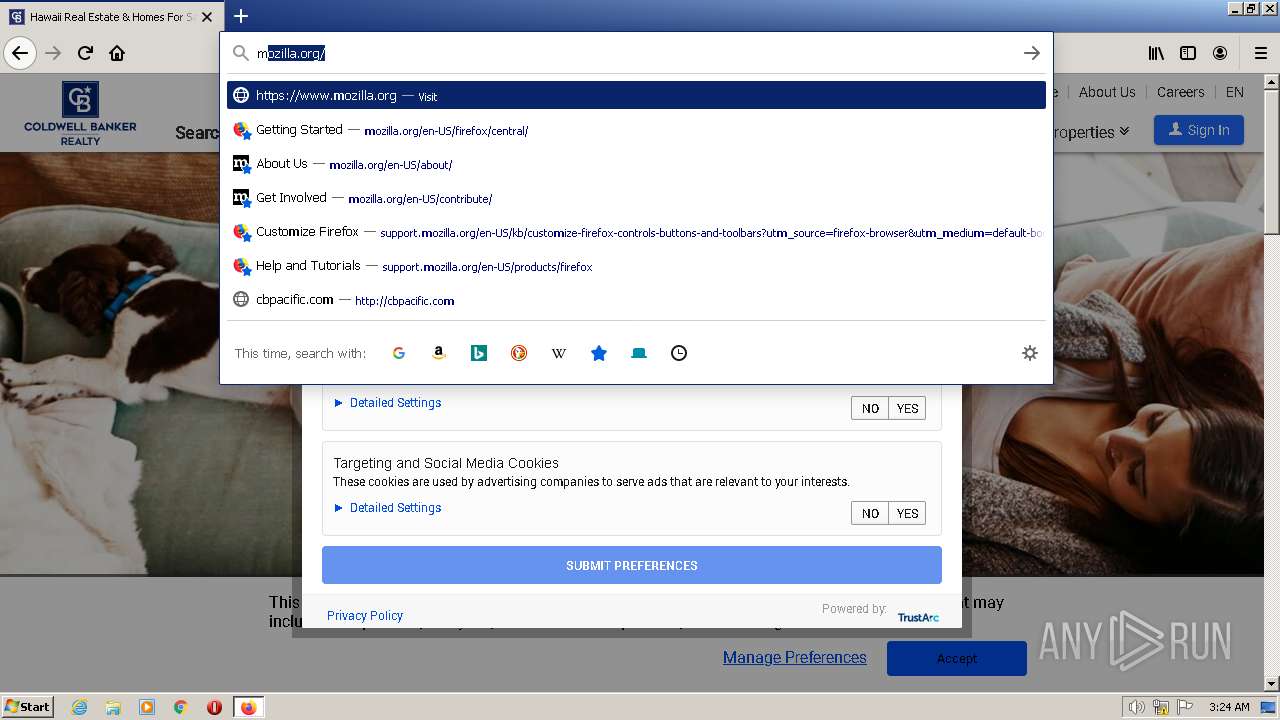Choose the Customize Firefox suggestion

coord(636,232)
